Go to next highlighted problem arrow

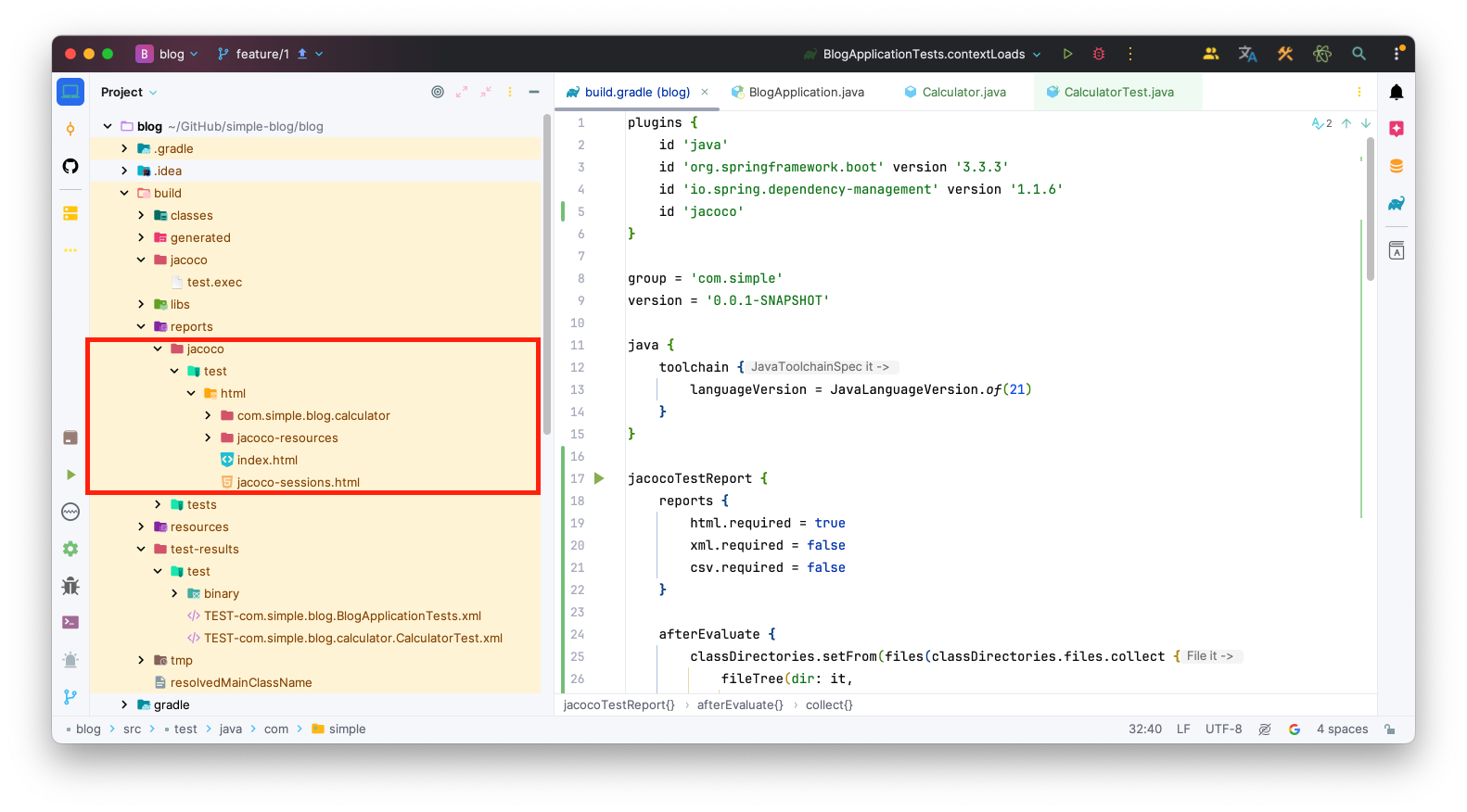click(1366, 123)
